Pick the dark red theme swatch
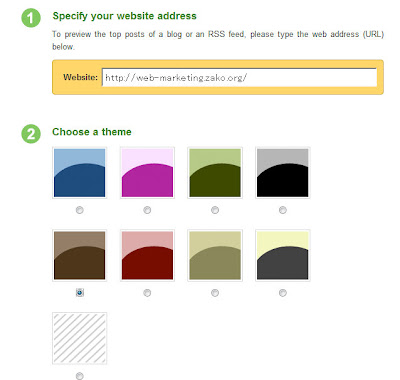400x380 pixels. [147, 255]
